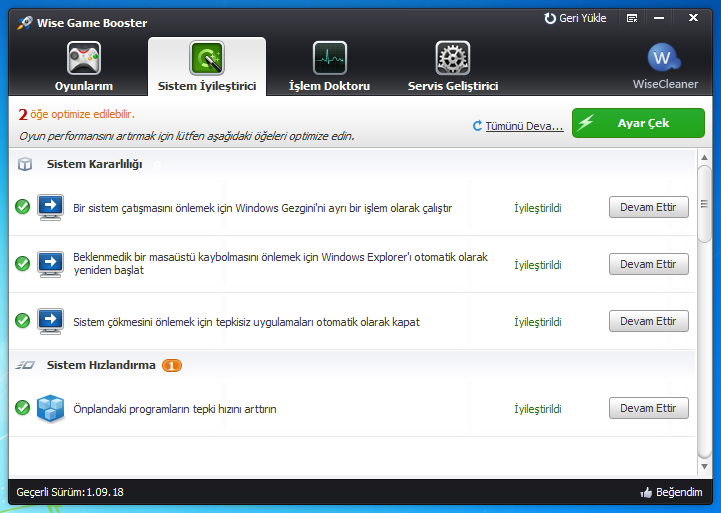
Task: Click the orange 1 badge beside Sistem Hızlandırma
Action: [172, 365]
